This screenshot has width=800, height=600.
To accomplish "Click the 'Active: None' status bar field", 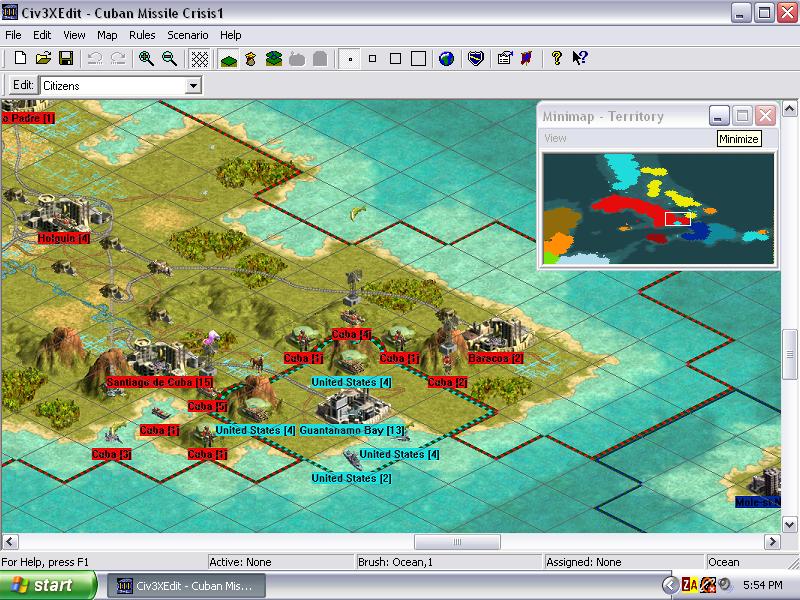I will [x=280, y=562].
